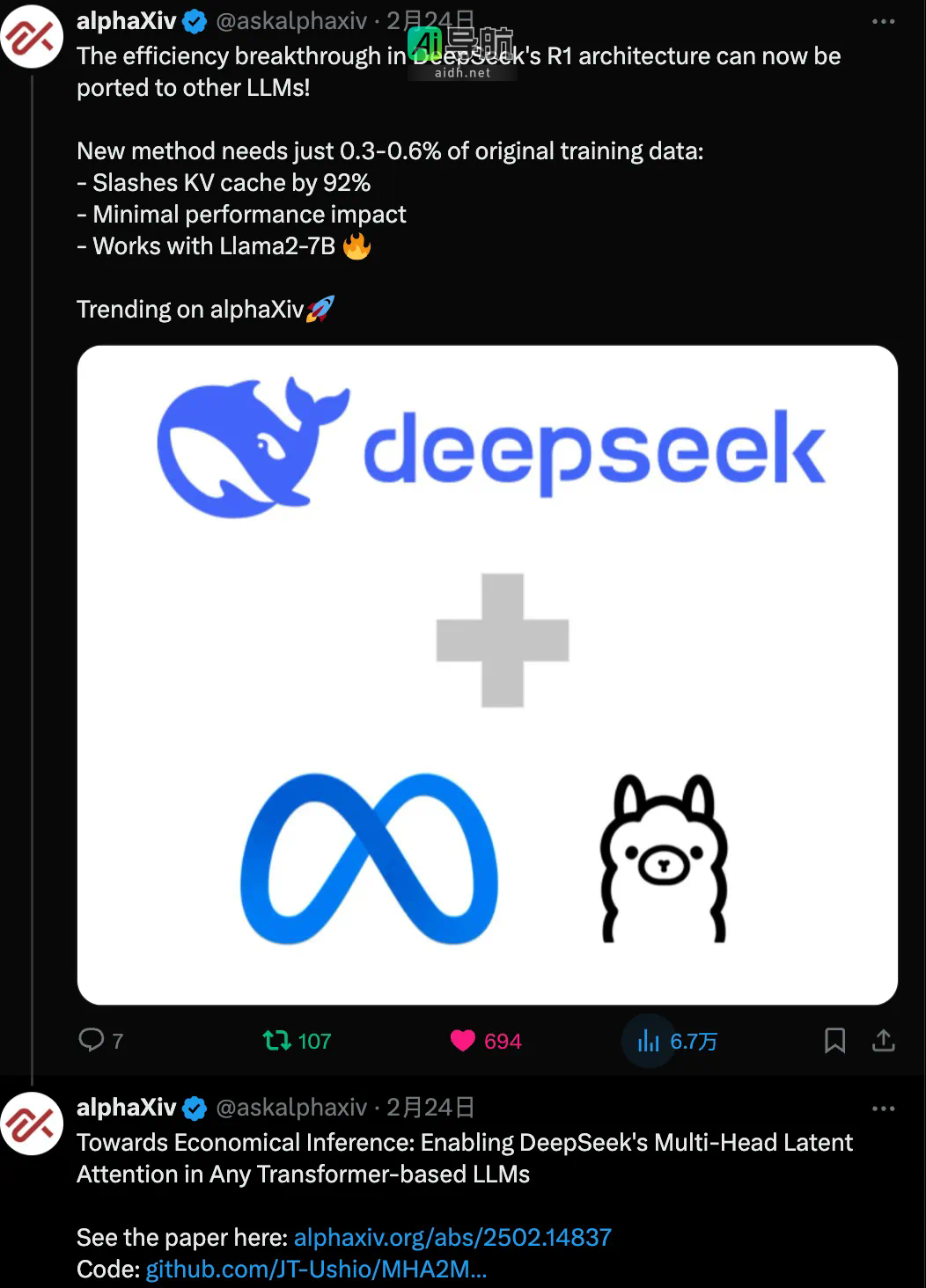Click the 2月24日 timestamp on the tweet
The width and height of the screenshot is (926, 1288).
tap(430, 20)
